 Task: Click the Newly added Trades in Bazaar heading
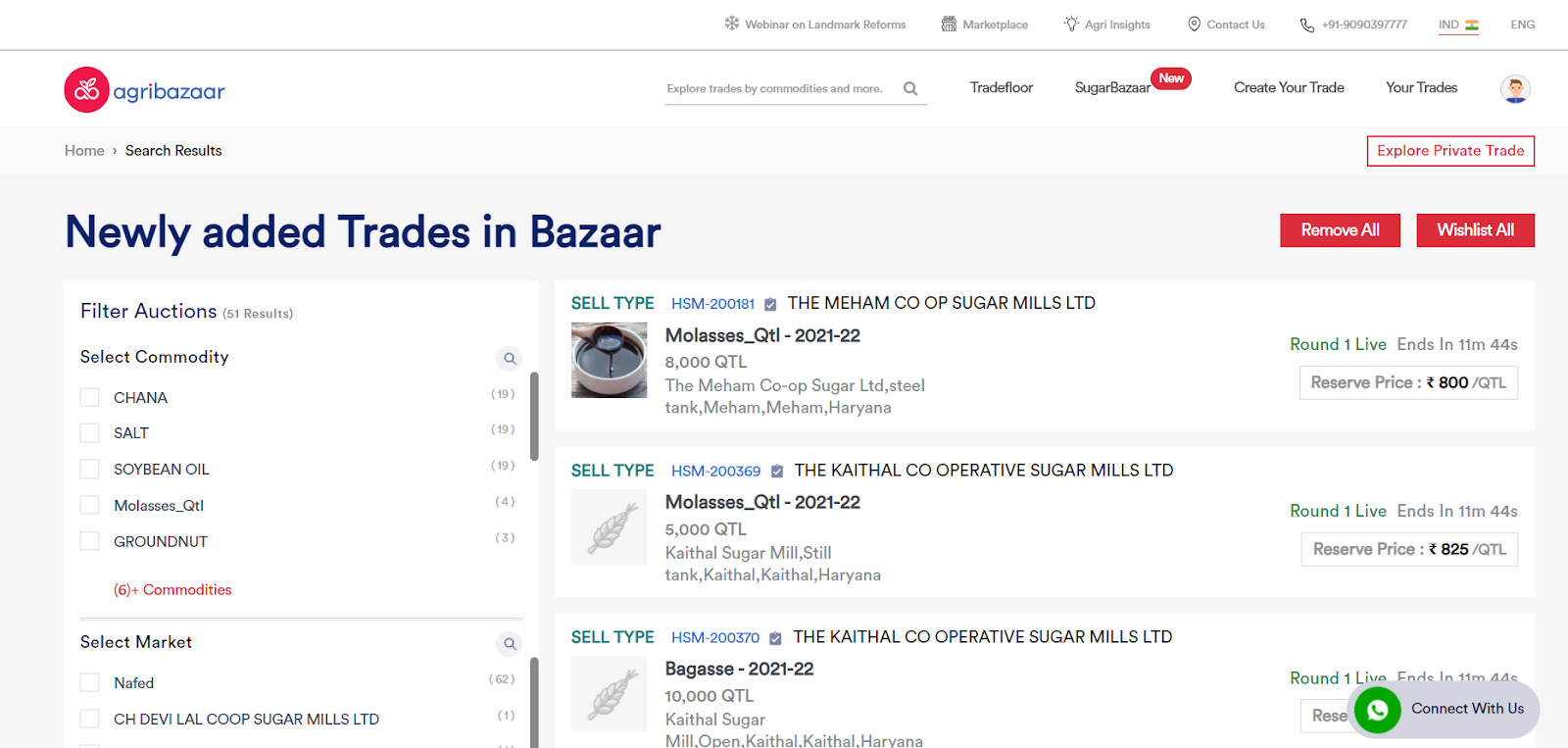(x=363, y=232)
